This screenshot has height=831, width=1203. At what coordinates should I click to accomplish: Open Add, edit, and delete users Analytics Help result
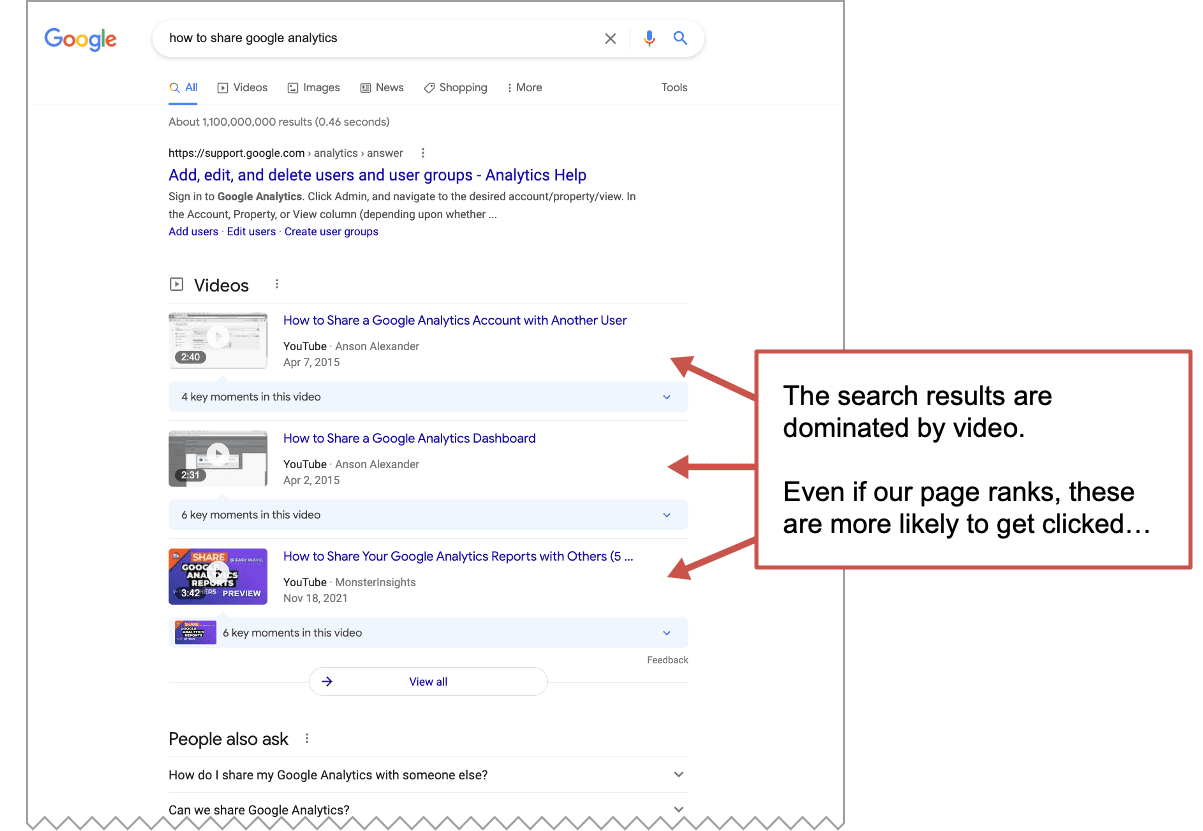coord(378,175)
